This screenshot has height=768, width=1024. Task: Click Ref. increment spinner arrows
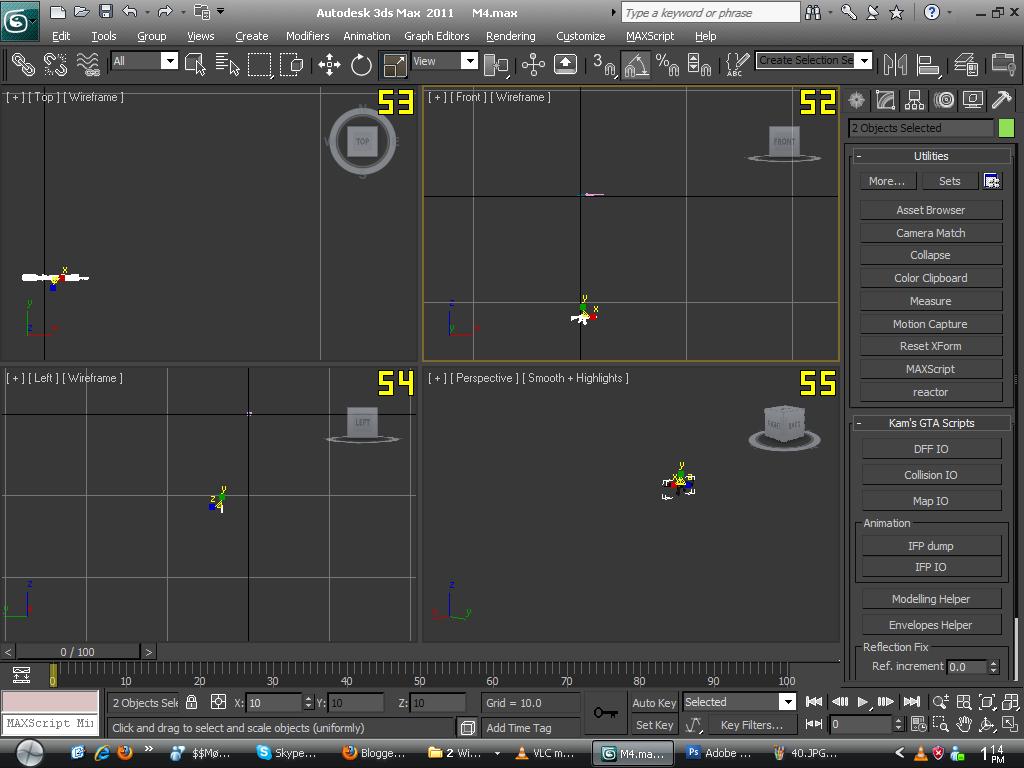coord(993,667)
